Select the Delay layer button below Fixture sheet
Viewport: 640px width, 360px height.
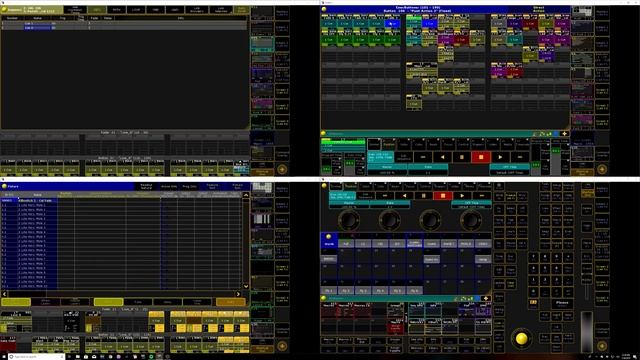pos(167,302)
